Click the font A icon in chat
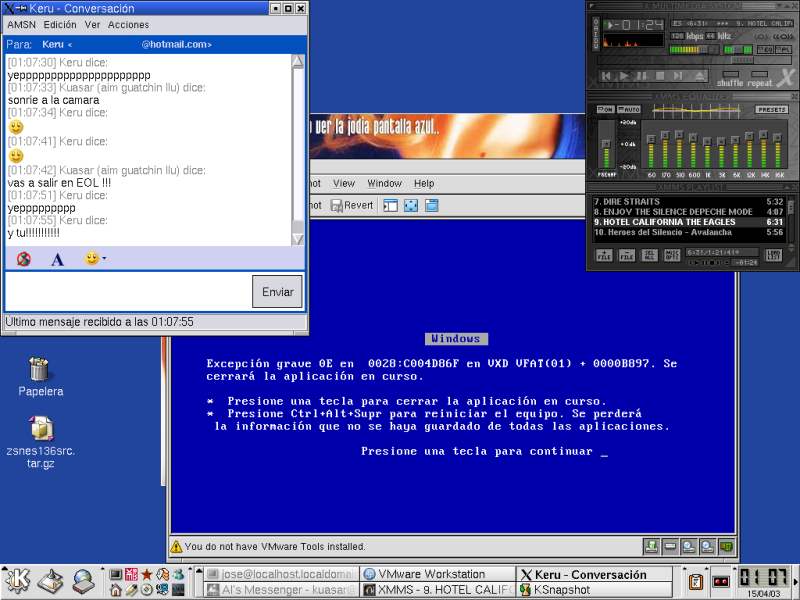The height and width of the screenshot is (600, 800). 58,259
